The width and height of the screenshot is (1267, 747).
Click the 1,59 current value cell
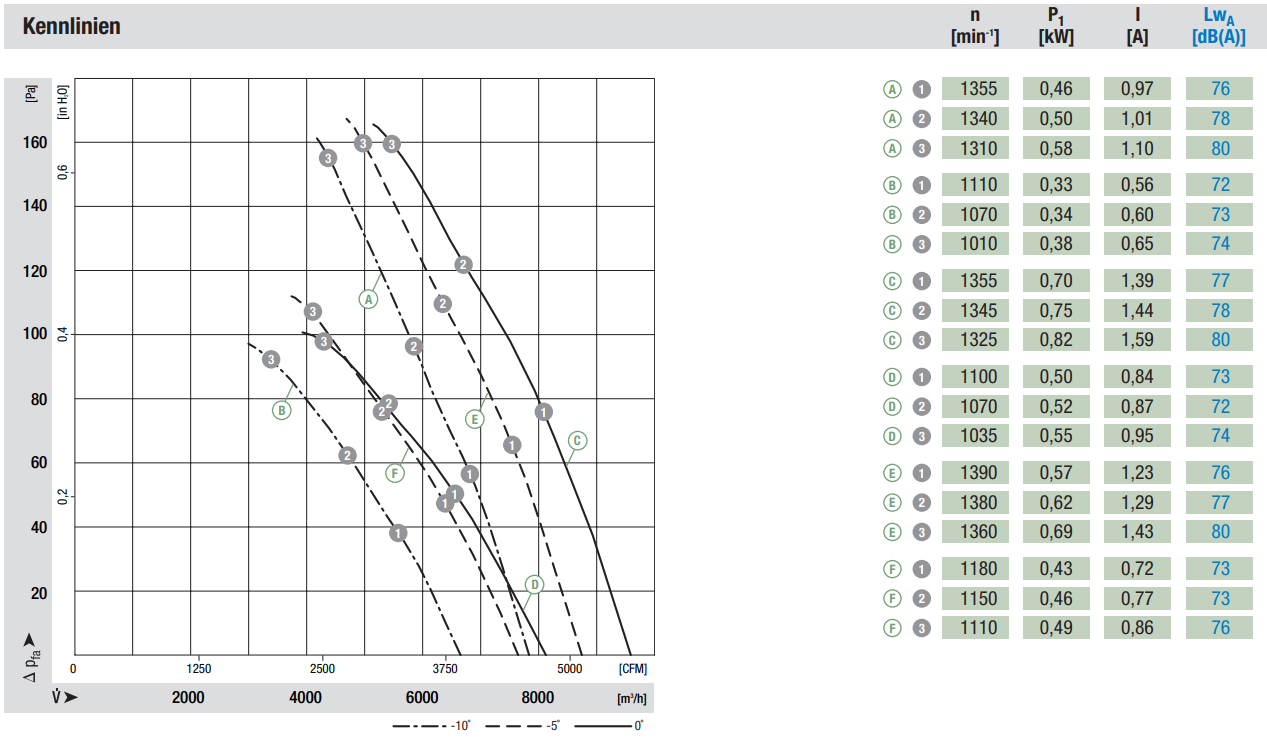click(1137, 340)
